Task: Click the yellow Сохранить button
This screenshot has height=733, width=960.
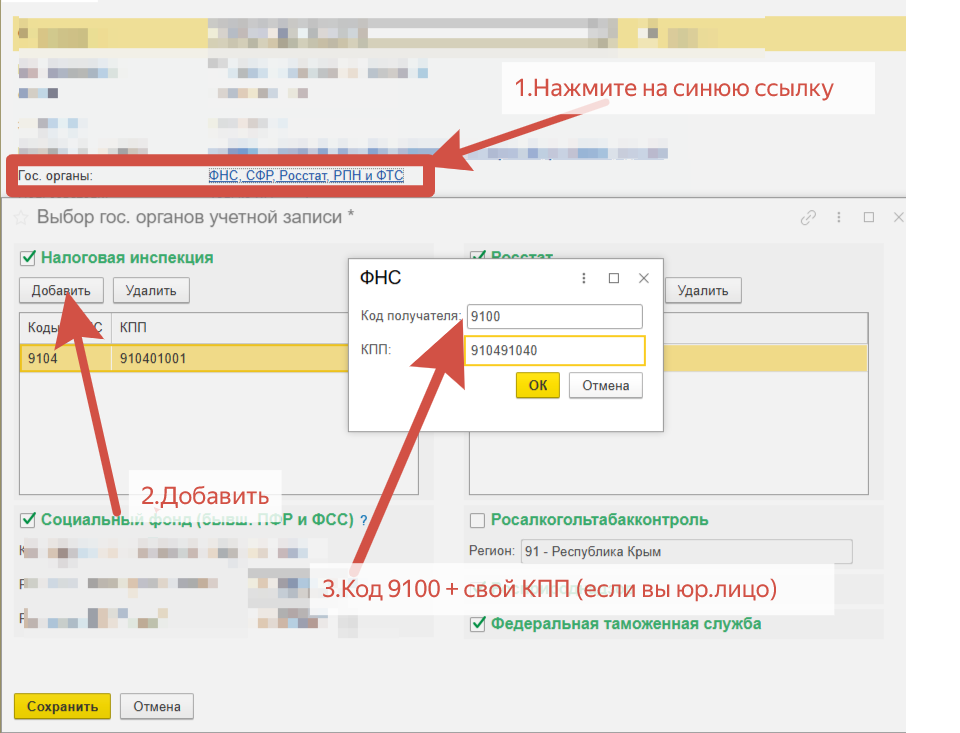Action: pyautogui.click(x=62, y=706)
